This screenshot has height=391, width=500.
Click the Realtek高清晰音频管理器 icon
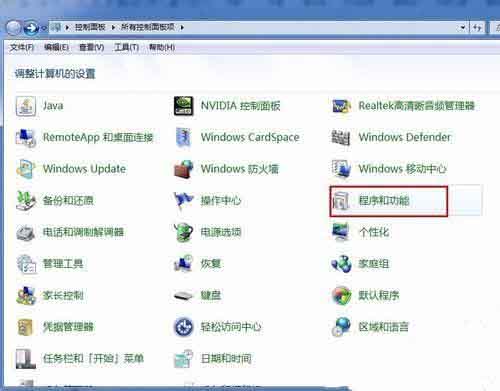(341, 106)
